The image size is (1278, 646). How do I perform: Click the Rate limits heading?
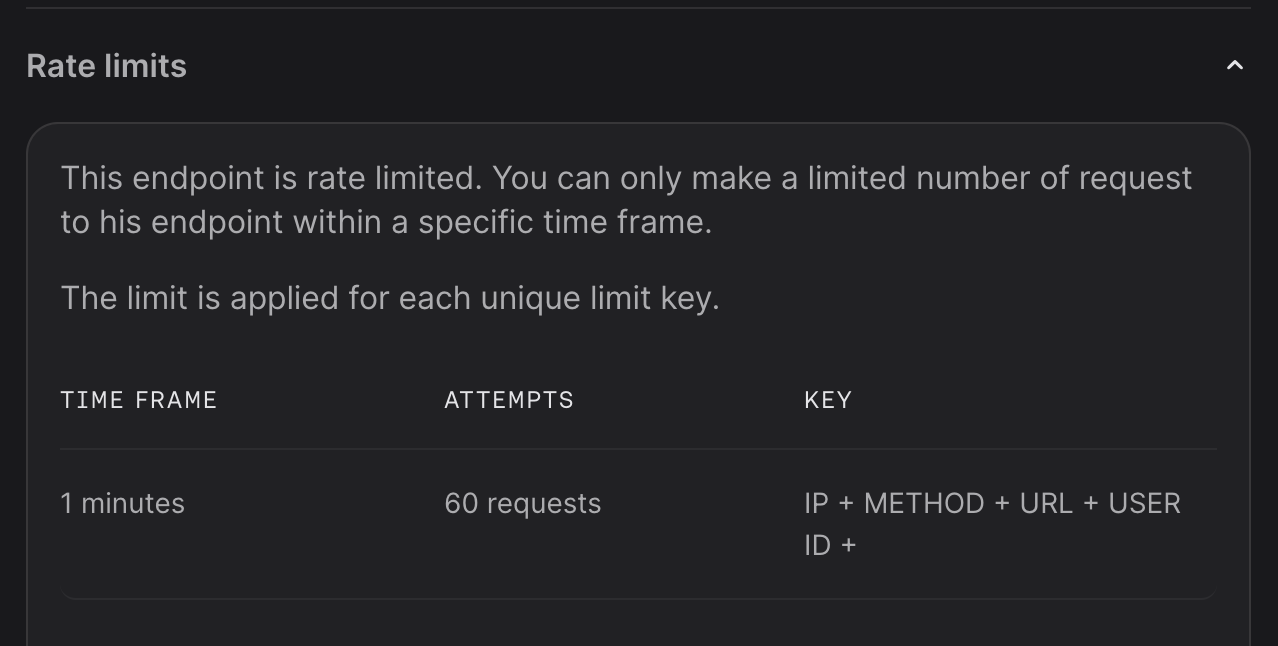(106, 66)
